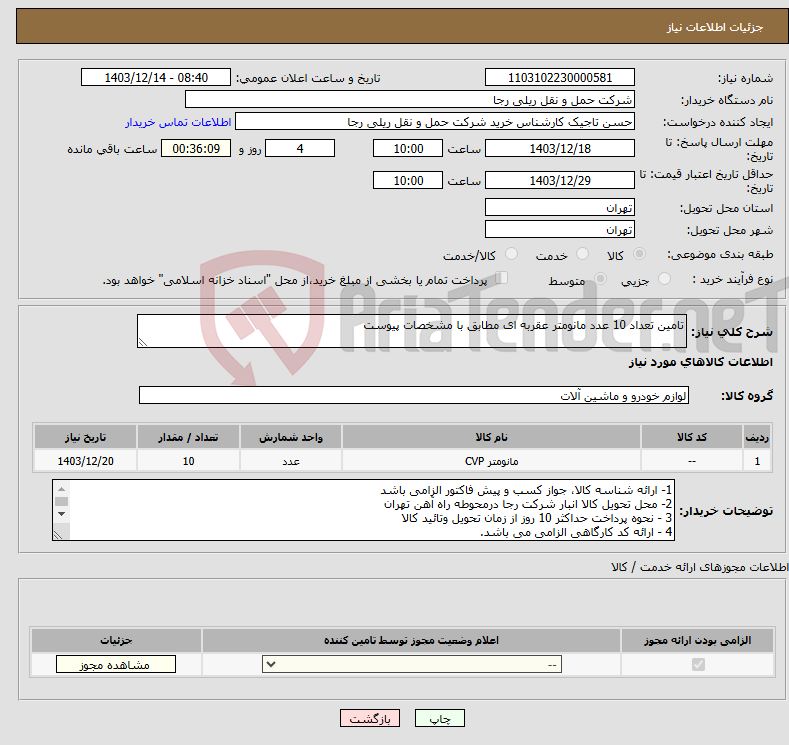The width and height of the screenshot is (789, 745).
Task: Click the اطلاعات مجوزهای ارائه خدمت heading
Action: (x=699, y=567)
